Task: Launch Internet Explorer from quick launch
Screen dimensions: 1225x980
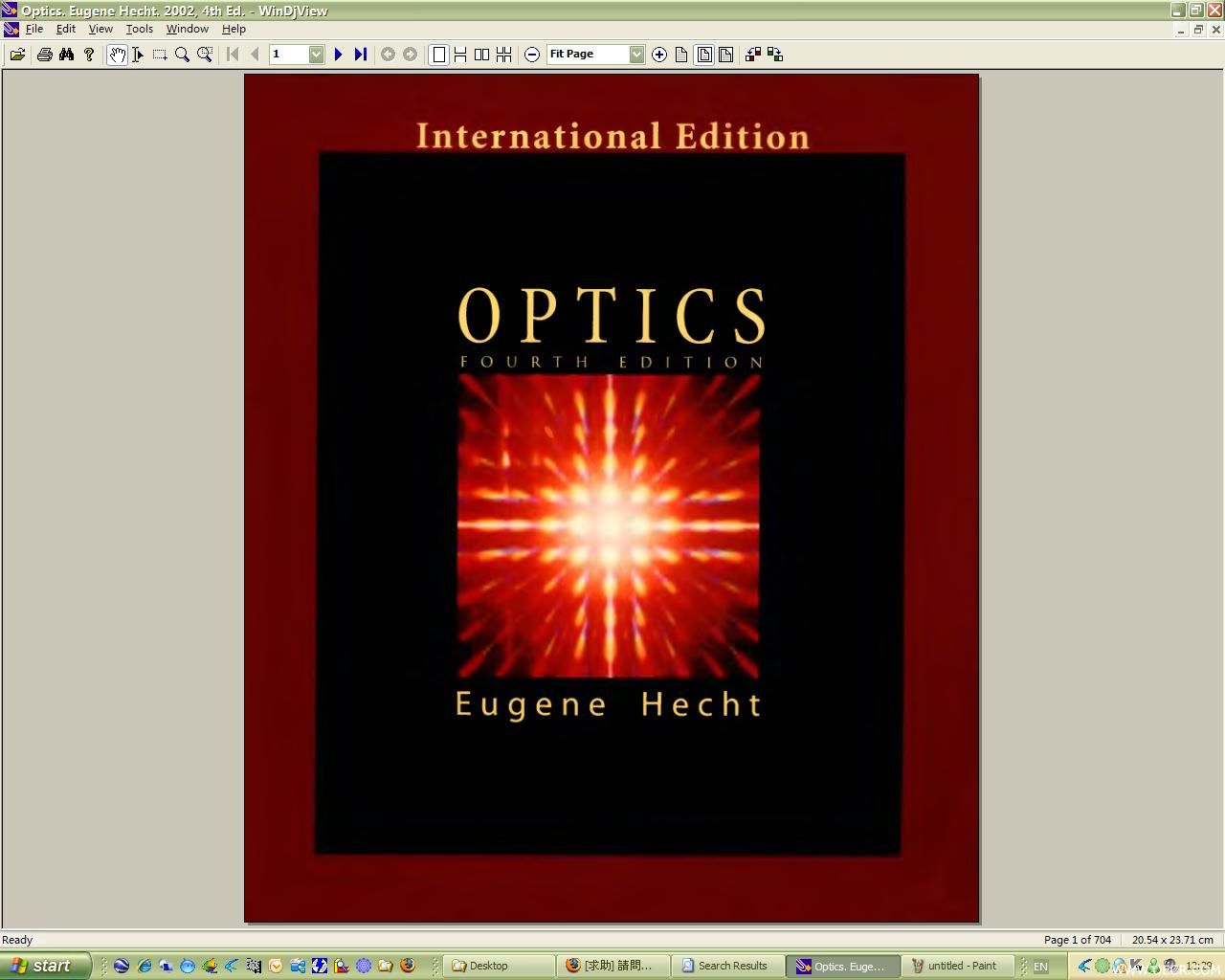Action: pos(144,966)
